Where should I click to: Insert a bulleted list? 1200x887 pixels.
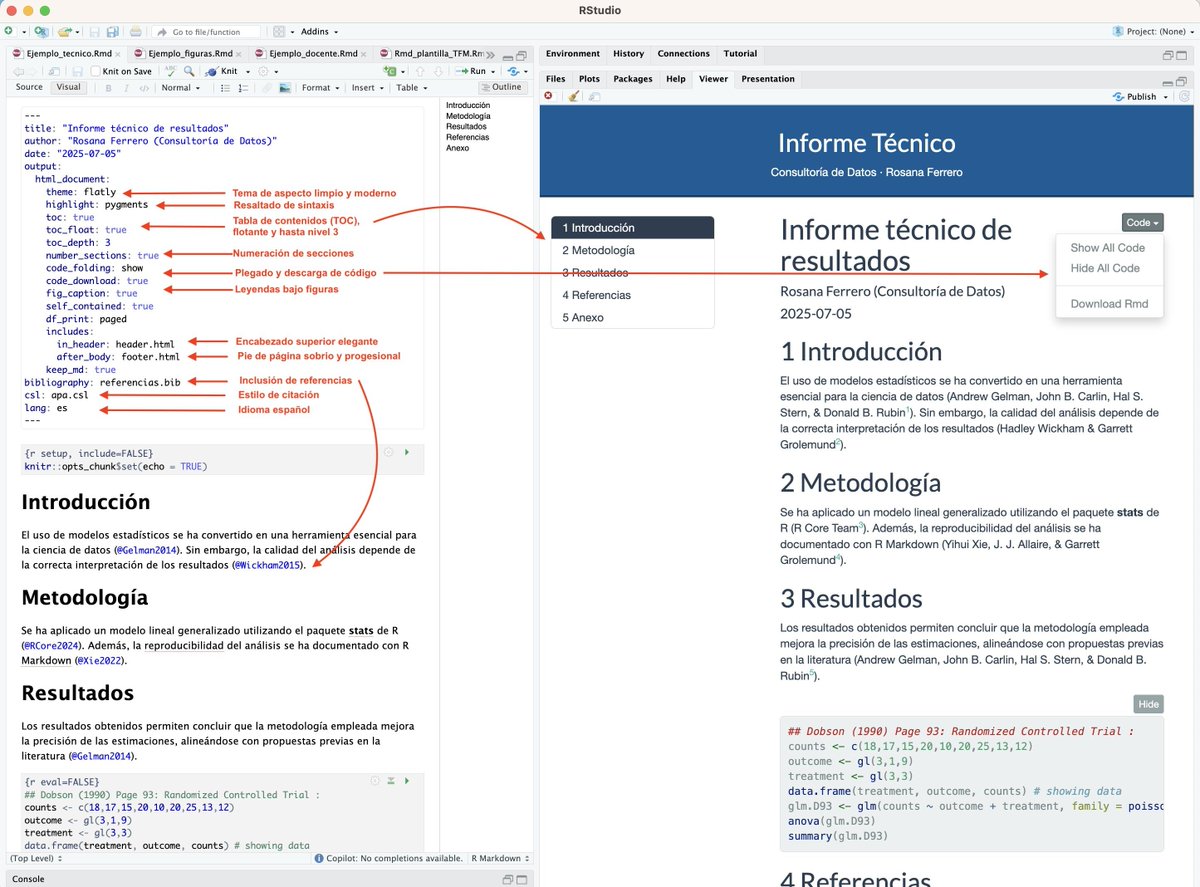pyautogui.click(x=224, y=88)
